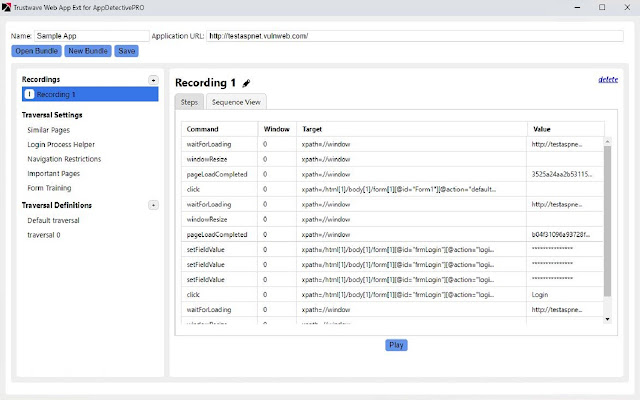The image size is (640, 400).
Task: Open Navigation Restrictions settings
Action: 64,159
